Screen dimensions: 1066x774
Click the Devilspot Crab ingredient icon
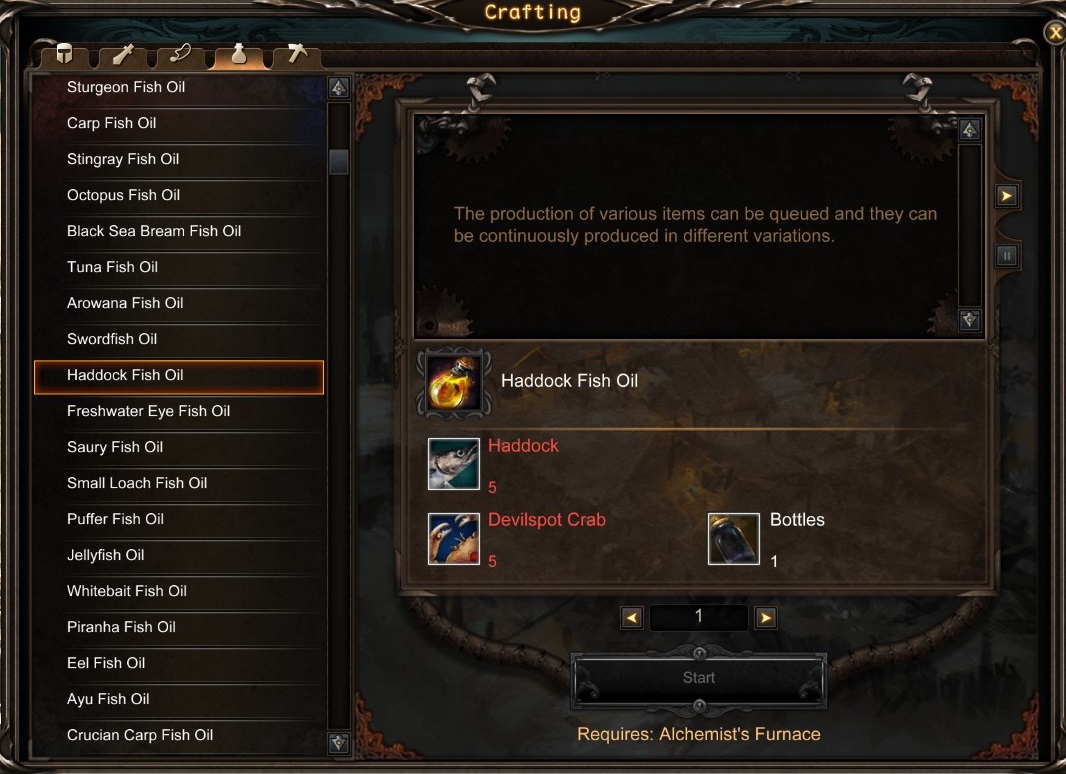(453, 539)
